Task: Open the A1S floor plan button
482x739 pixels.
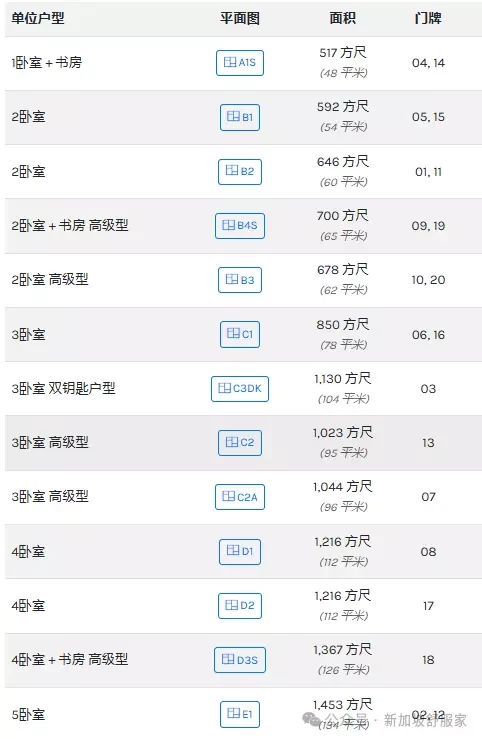Action: (239, 63)
